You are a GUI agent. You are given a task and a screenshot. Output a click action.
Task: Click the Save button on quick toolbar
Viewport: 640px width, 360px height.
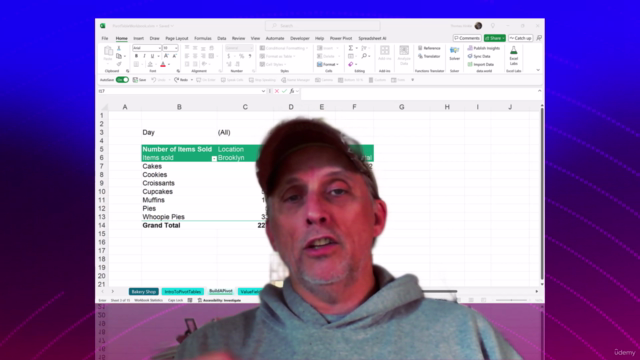tap(139, 80)
